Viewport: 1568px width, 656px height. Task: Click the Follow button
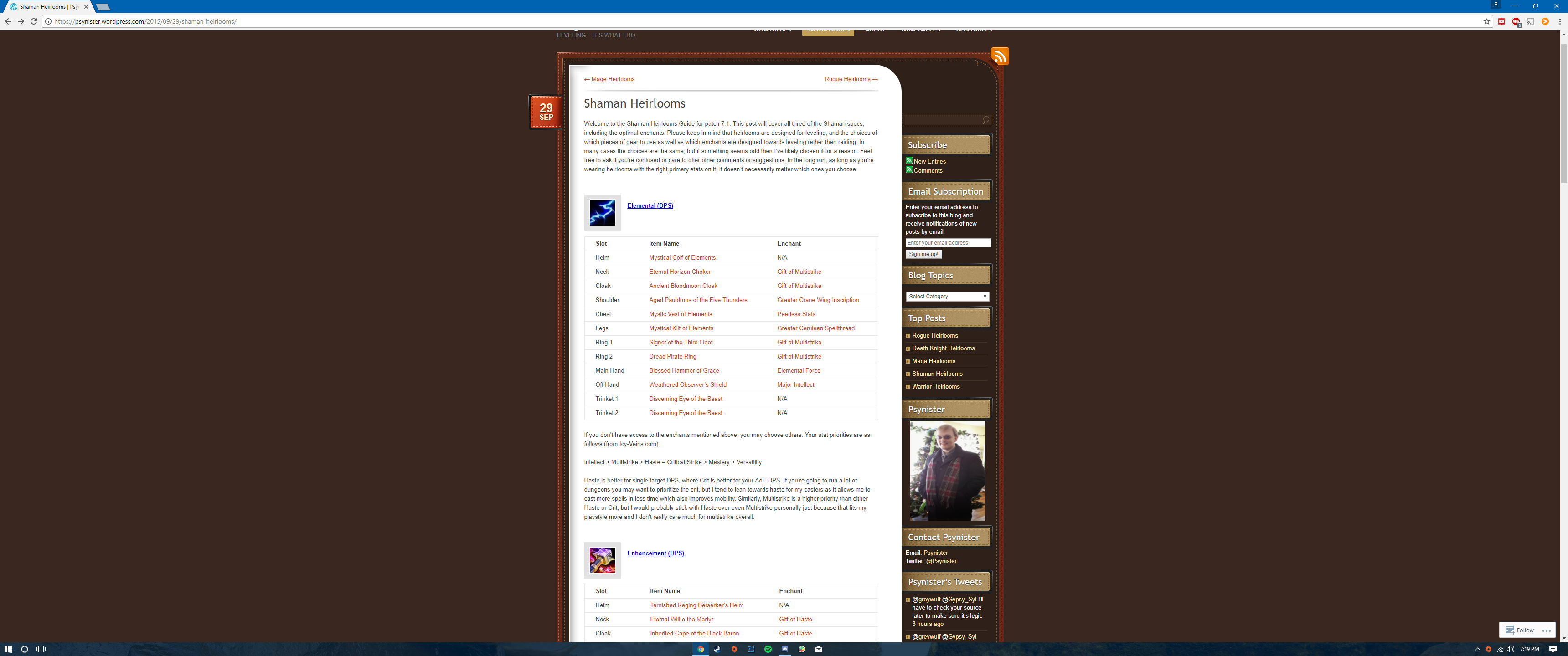point(1520,630)
